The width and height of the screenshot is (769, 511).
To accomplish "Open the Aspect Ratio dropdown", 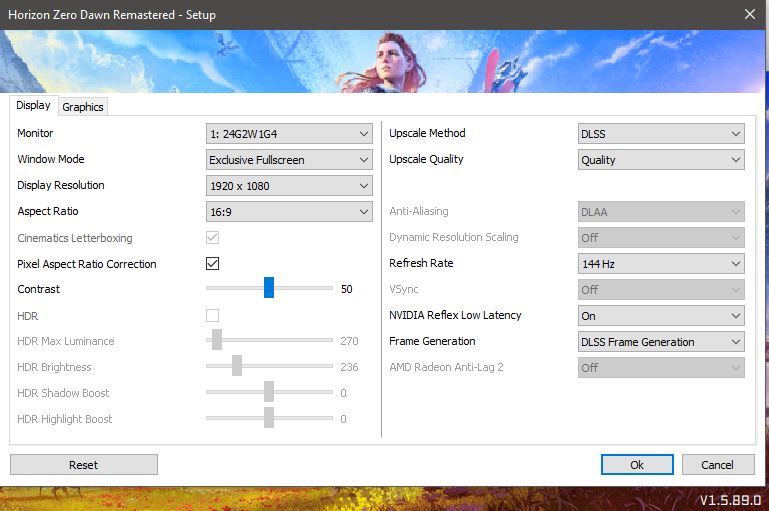I will pyautogui.click(x=289, y=212).
